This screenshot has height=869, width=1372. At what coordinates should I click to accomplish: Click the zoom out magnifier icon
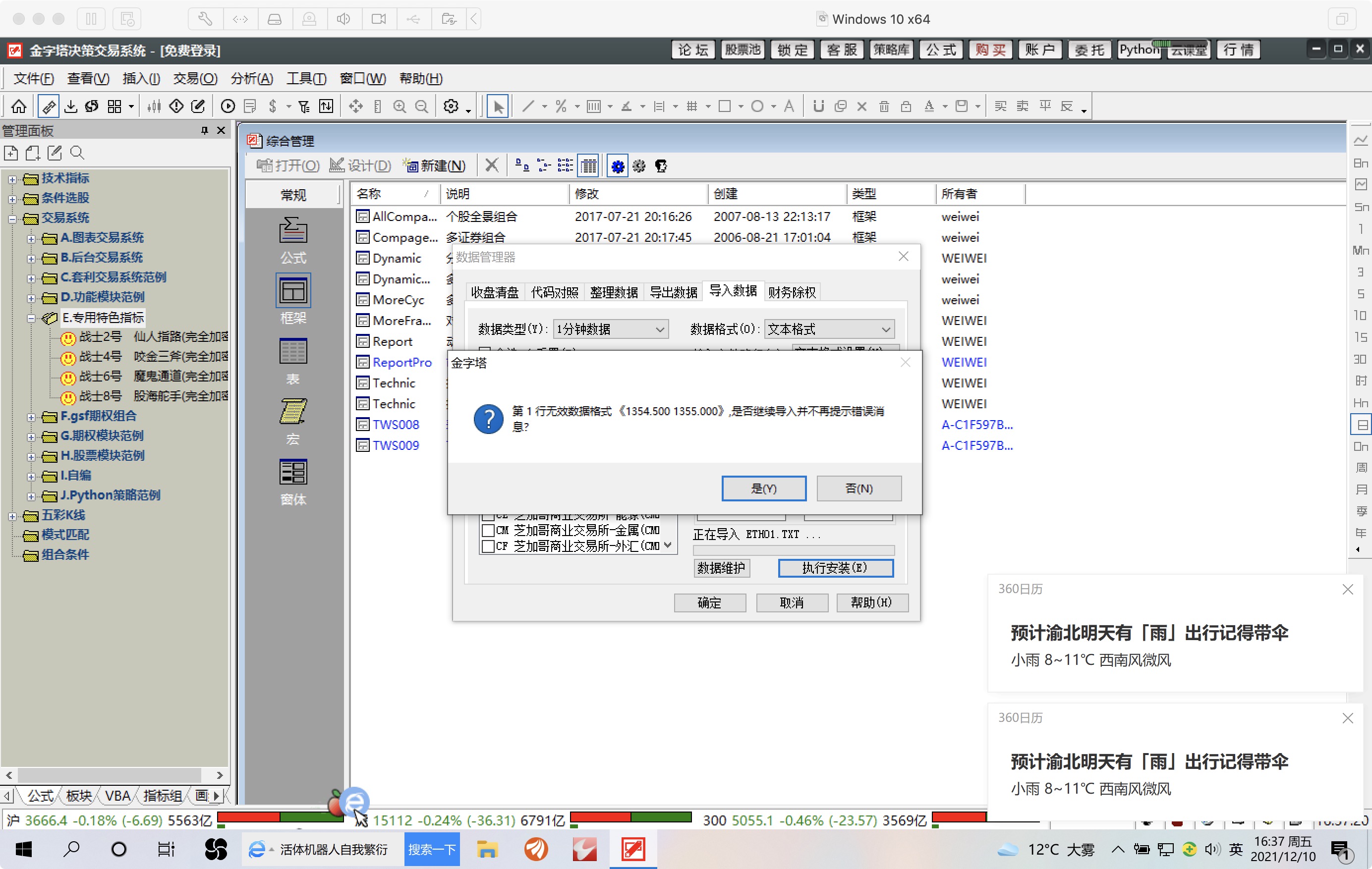(422, 107)
